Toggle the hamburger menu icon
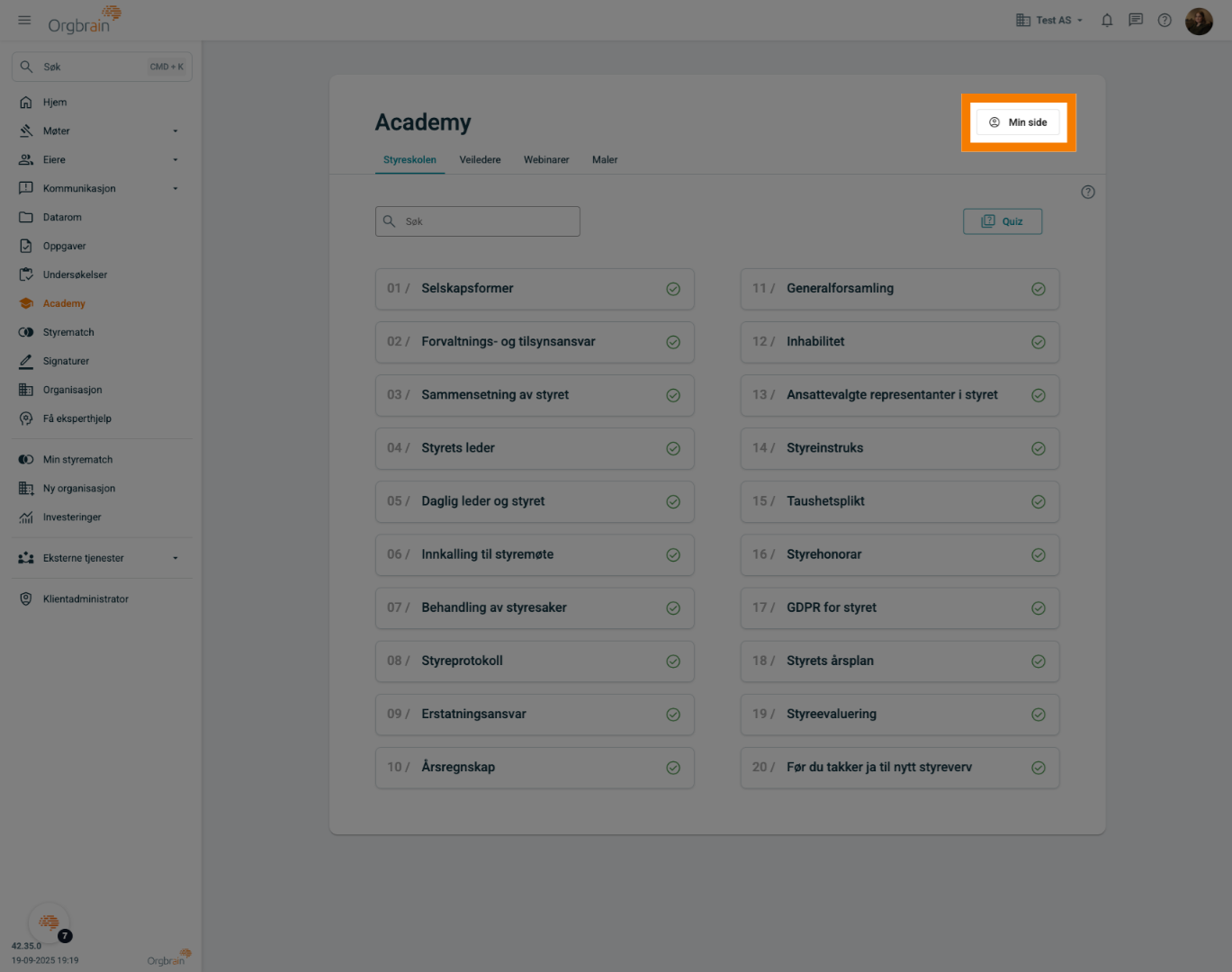The width and height of the screenshot is (1232, 972). pyautogui.click(x=24, y=20)
